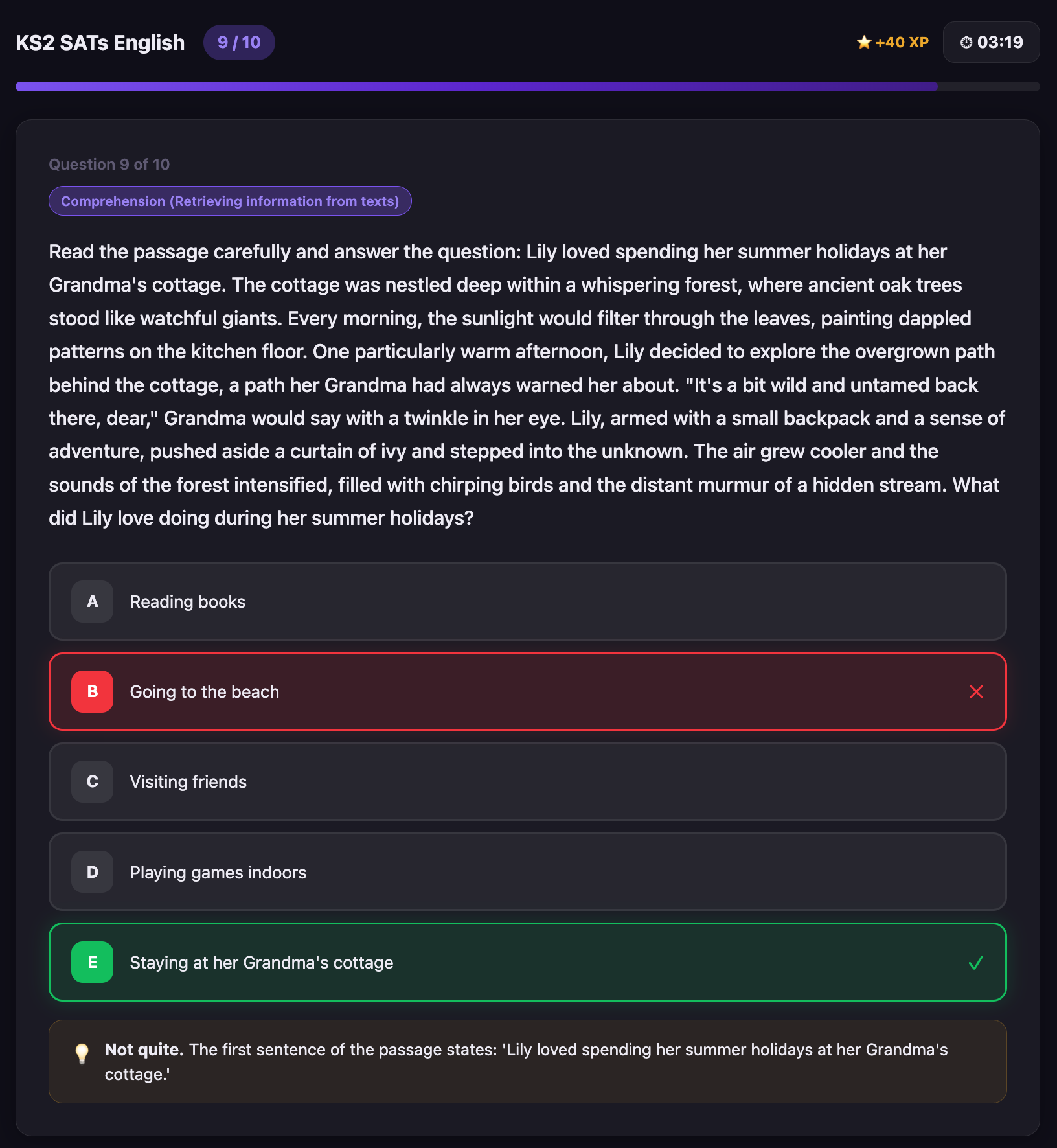The height and width of the screenshot is (1148, 1057).
Task: Click the A letter badge
Action: (92, 602)
